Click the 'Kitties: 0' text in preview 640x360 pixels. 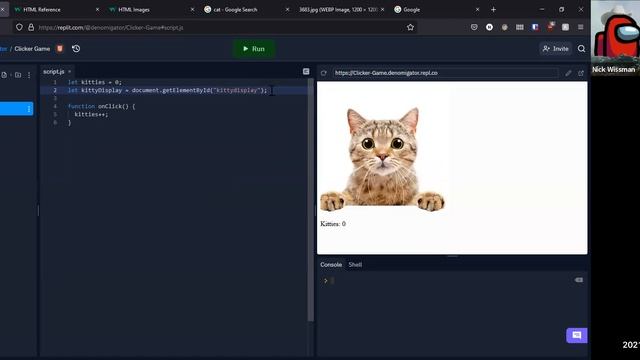[x=333, y=224]
